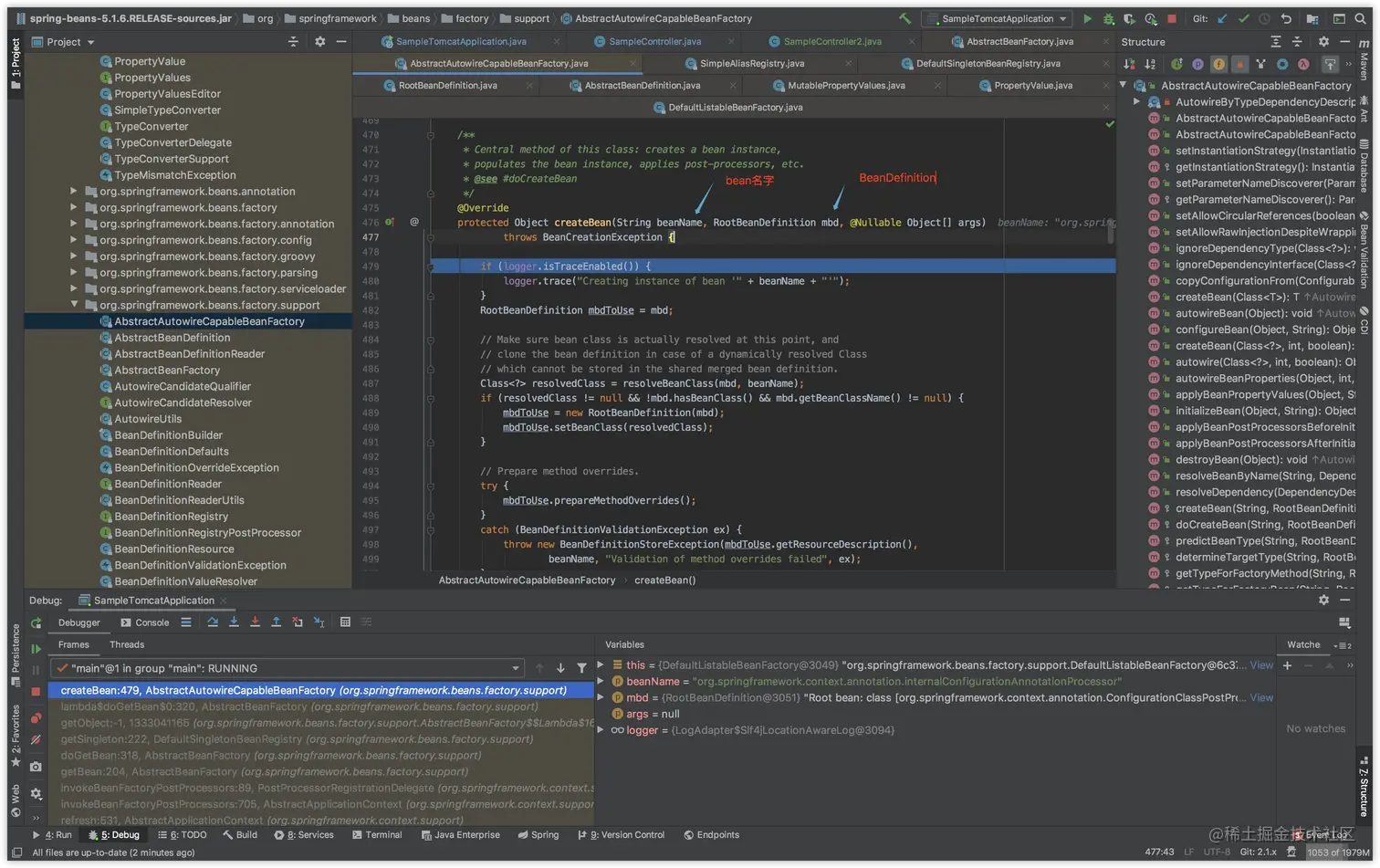
Task: Click createBean() in editor breadcrumb
Action: tap(664, 580)
